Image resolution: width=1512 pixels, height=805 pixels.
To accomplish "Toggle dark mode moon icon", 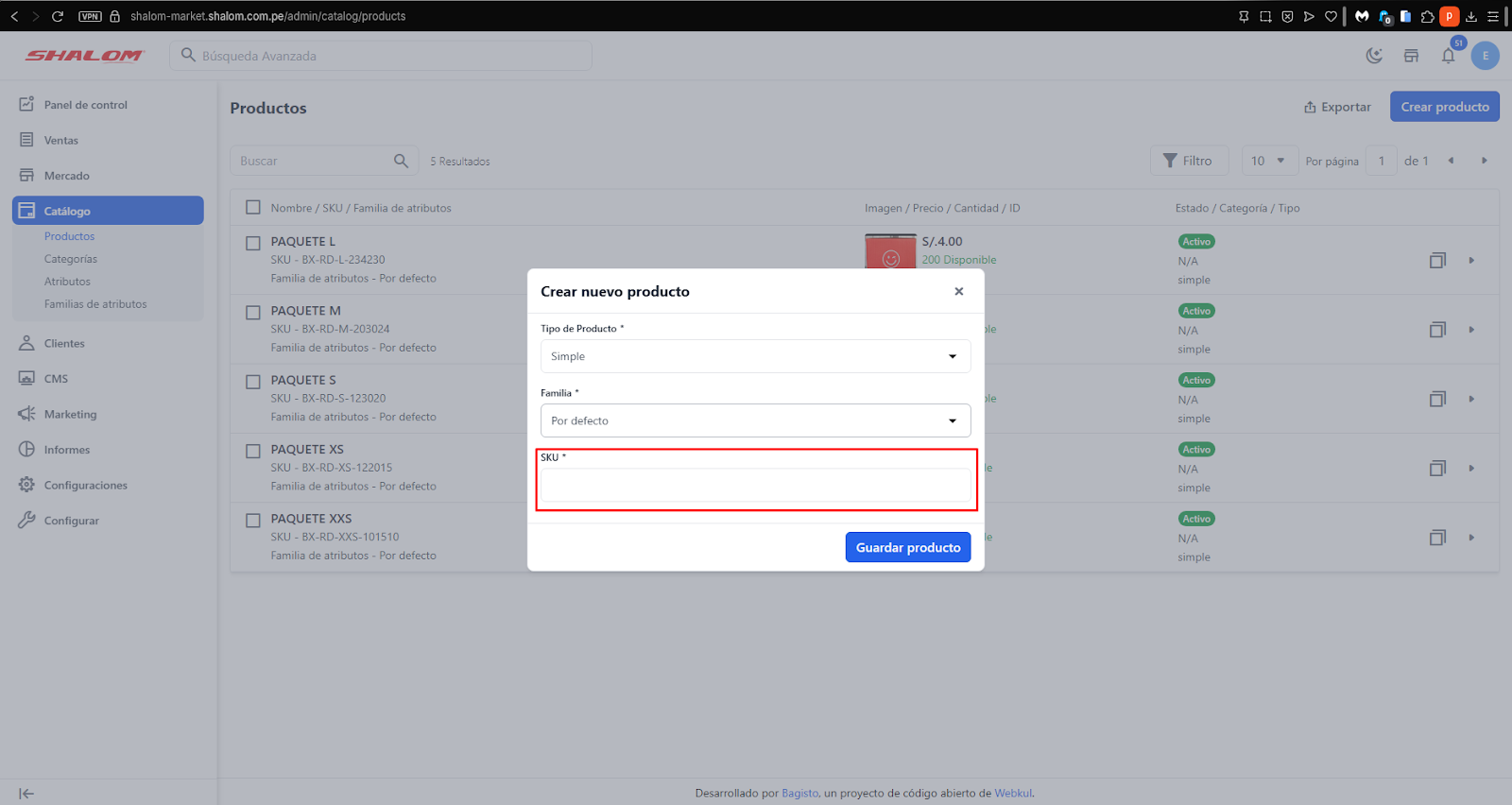I will click(1374, 56).
